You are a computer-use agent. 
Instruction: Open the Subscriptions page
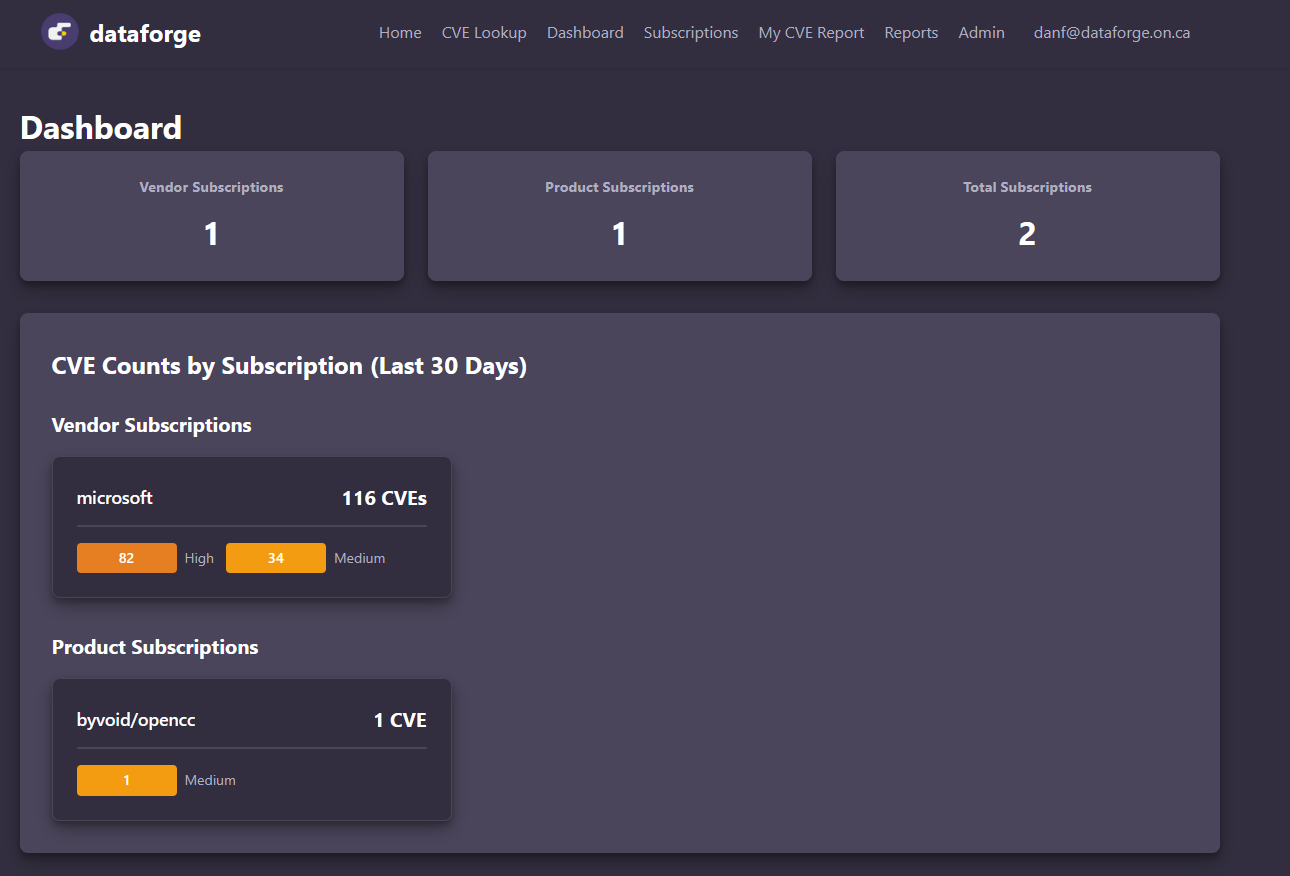(691, 32)
